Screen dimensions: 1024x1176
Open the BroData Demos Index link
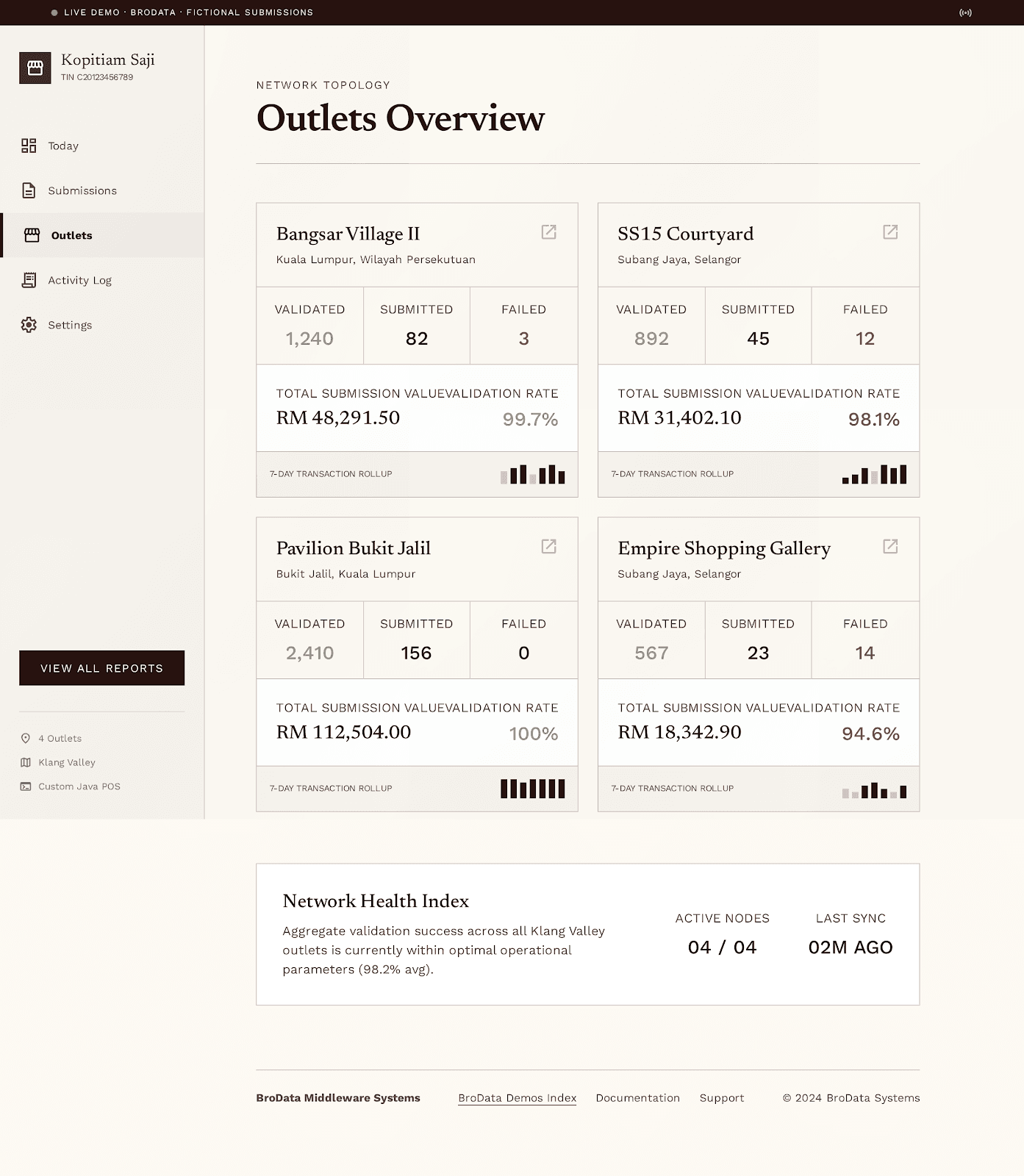[x=517, y=1098]
